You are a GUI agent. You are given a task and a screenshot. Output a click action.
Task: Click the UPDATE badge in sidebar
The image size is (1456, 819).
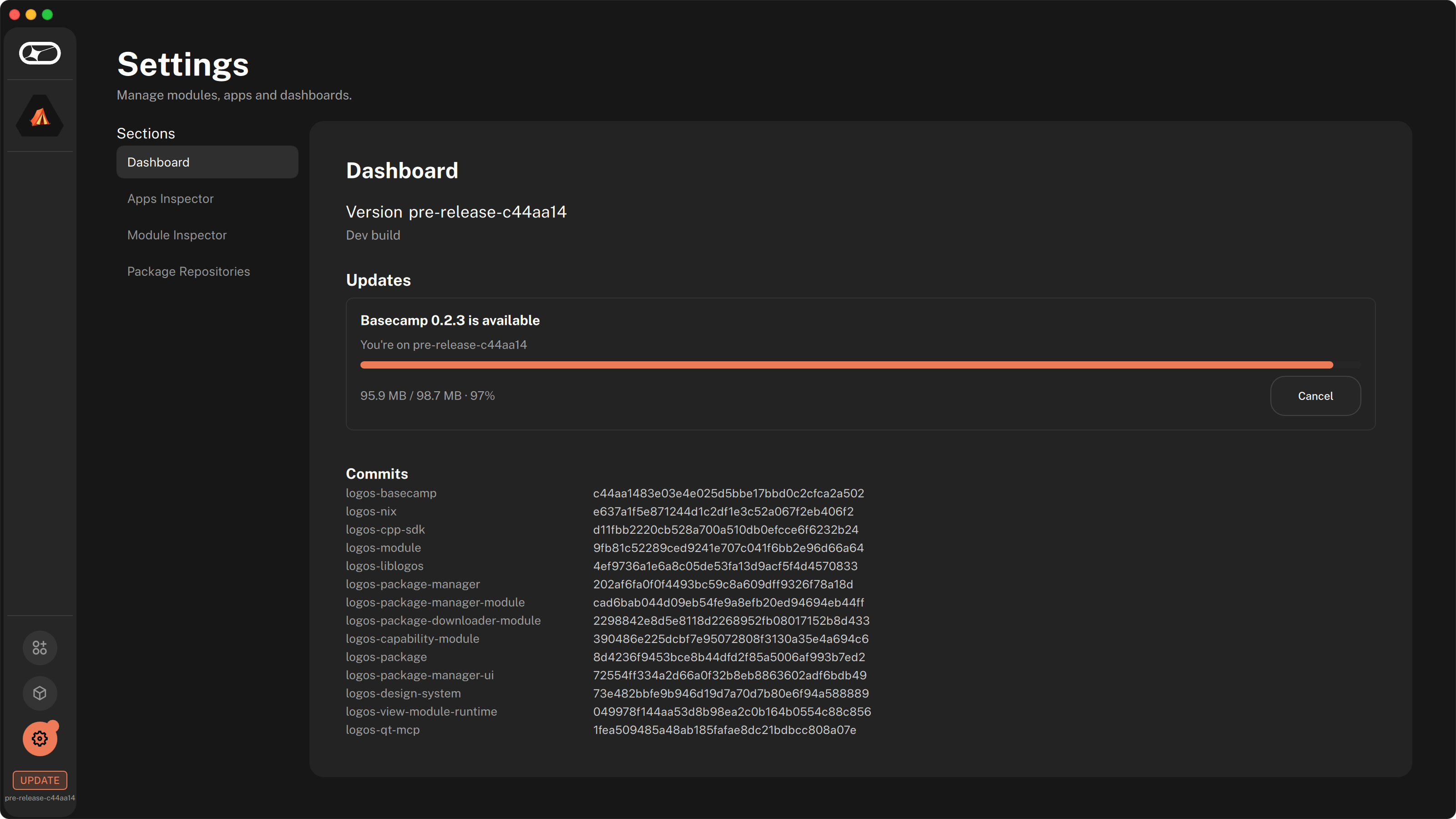(40, 780)
